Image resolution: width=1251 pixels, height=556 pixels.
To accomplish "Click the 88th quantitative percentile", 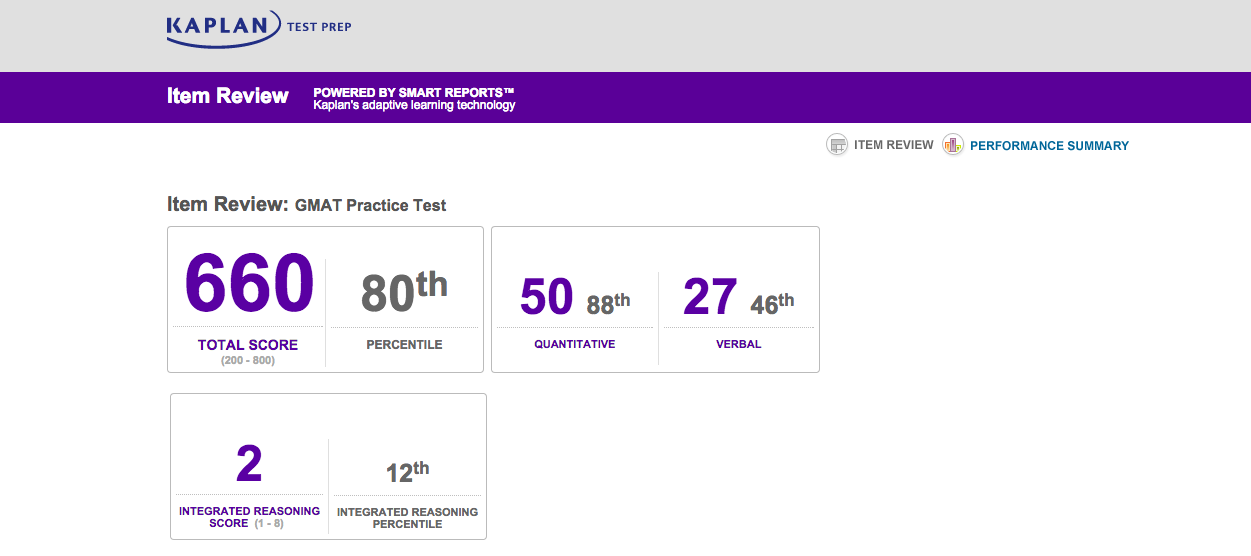I will [x=608, y=303].
